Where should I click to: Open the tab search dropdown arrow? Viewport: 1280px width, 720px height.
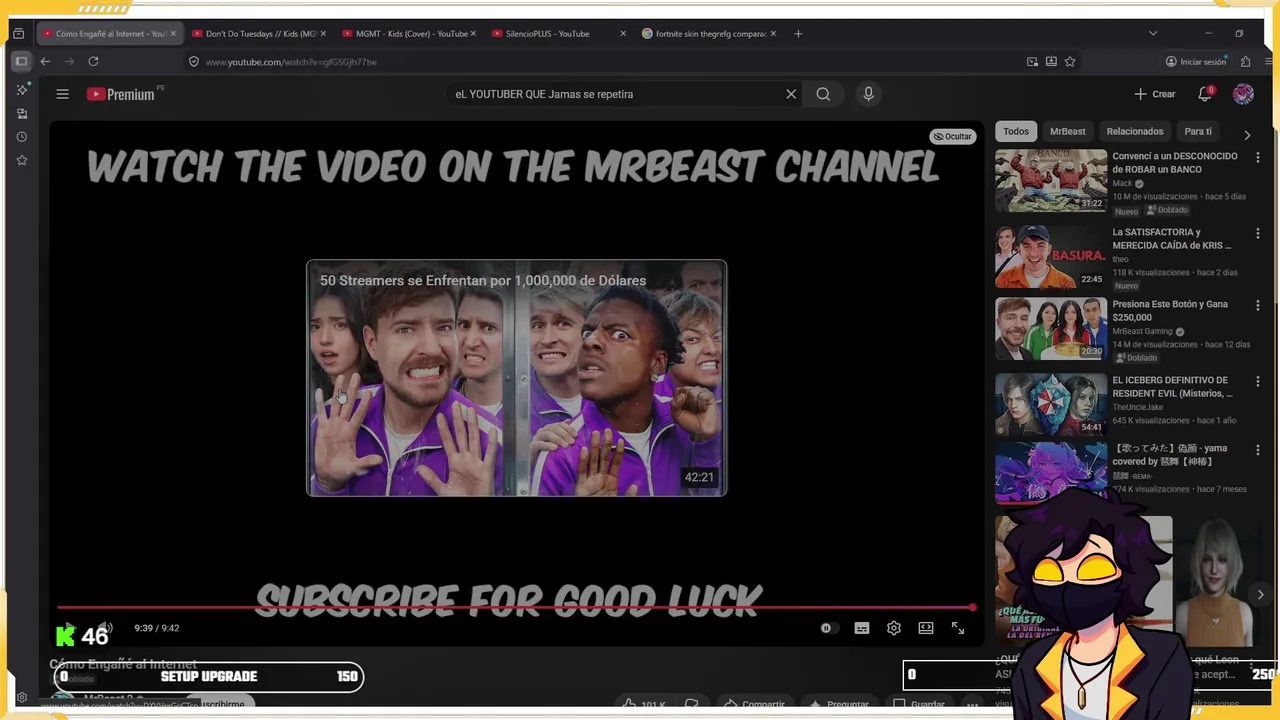coord(1153,33)
